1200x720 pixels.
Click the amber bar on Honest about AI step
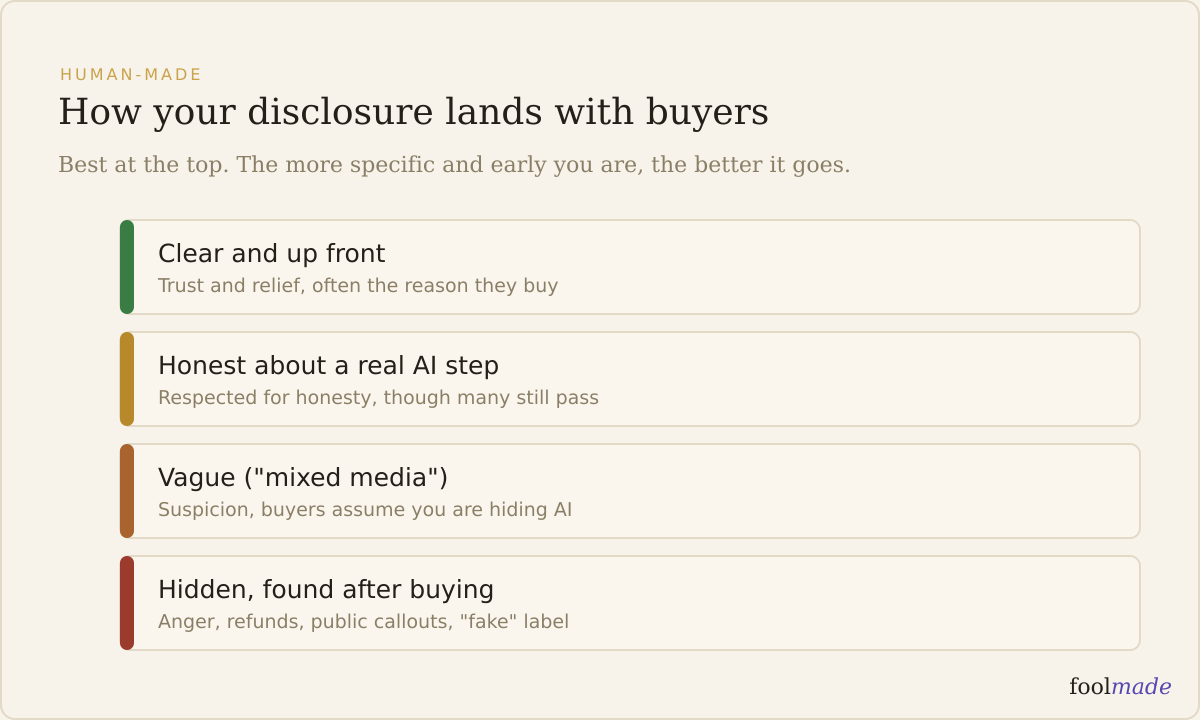127,379
